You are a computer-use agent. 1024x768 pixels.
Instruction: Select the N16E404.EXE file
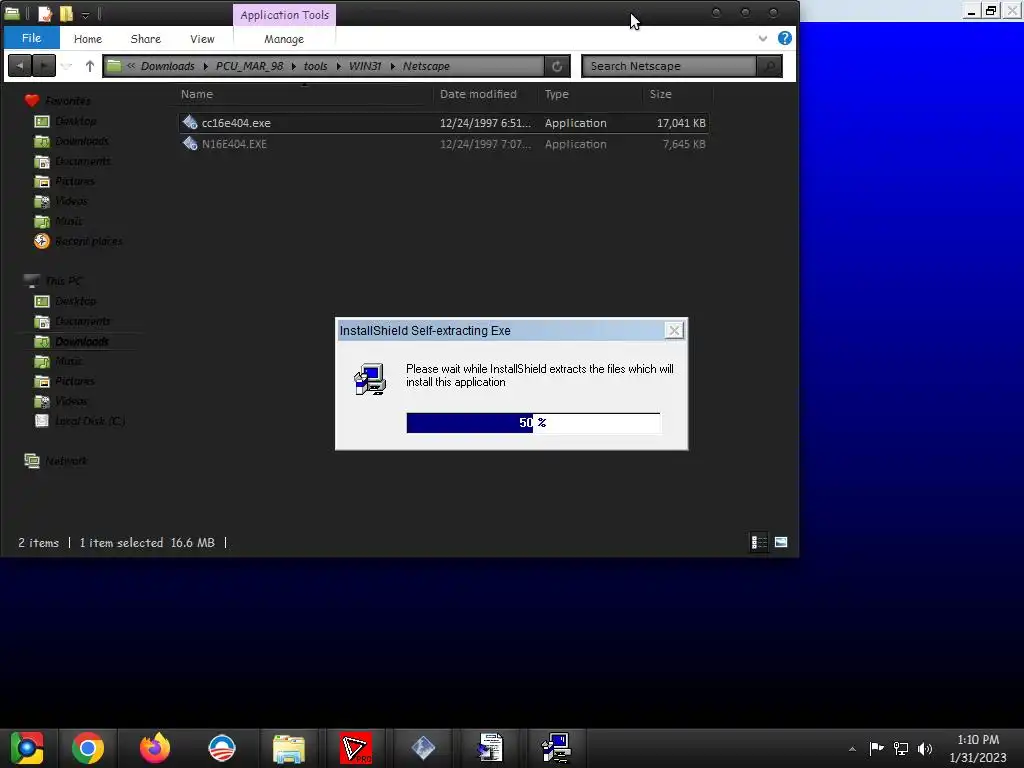point(443,144)
